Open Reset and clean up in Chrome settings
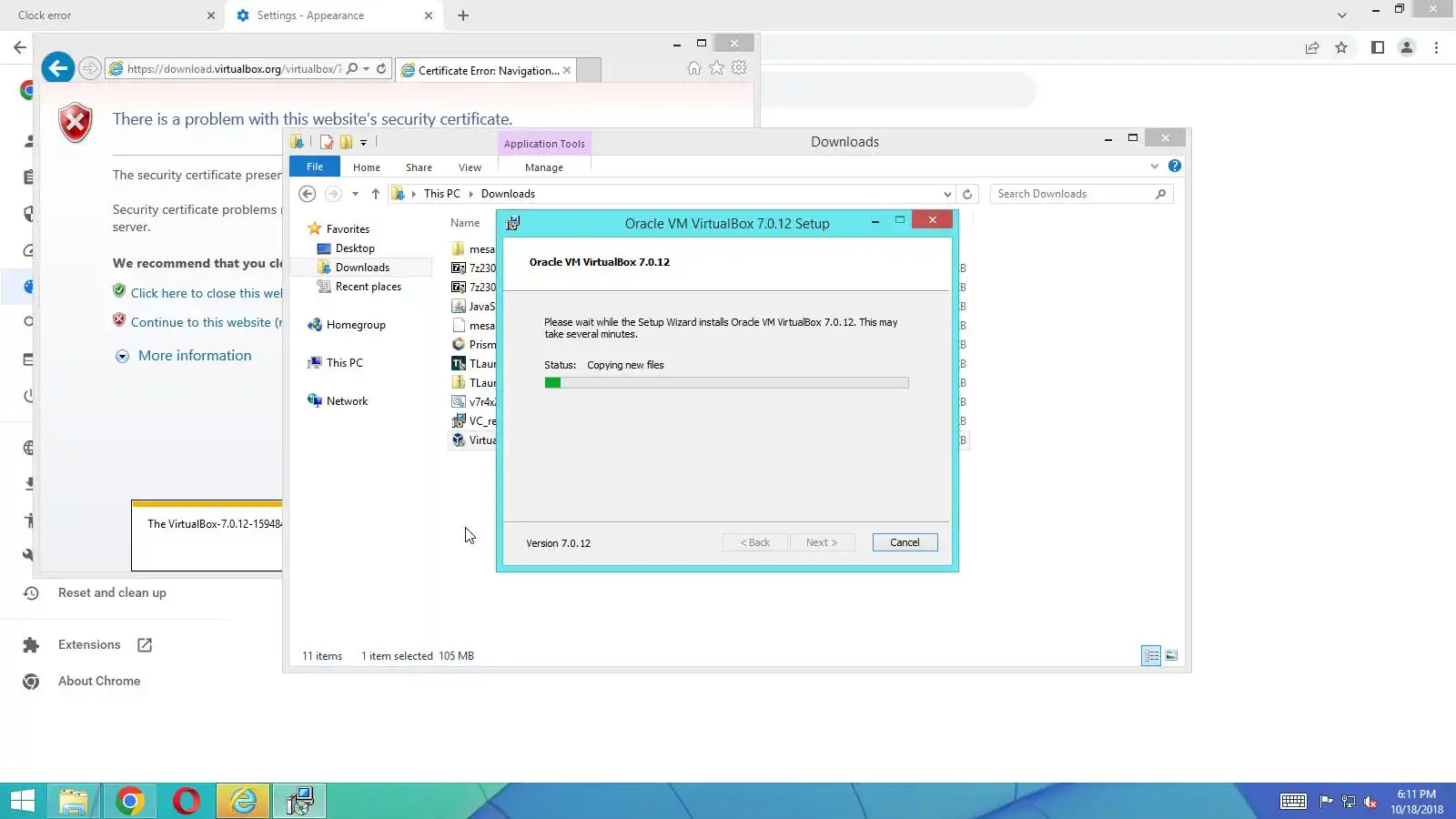This screenshot has width=1456, height=819. pos(112,593)
